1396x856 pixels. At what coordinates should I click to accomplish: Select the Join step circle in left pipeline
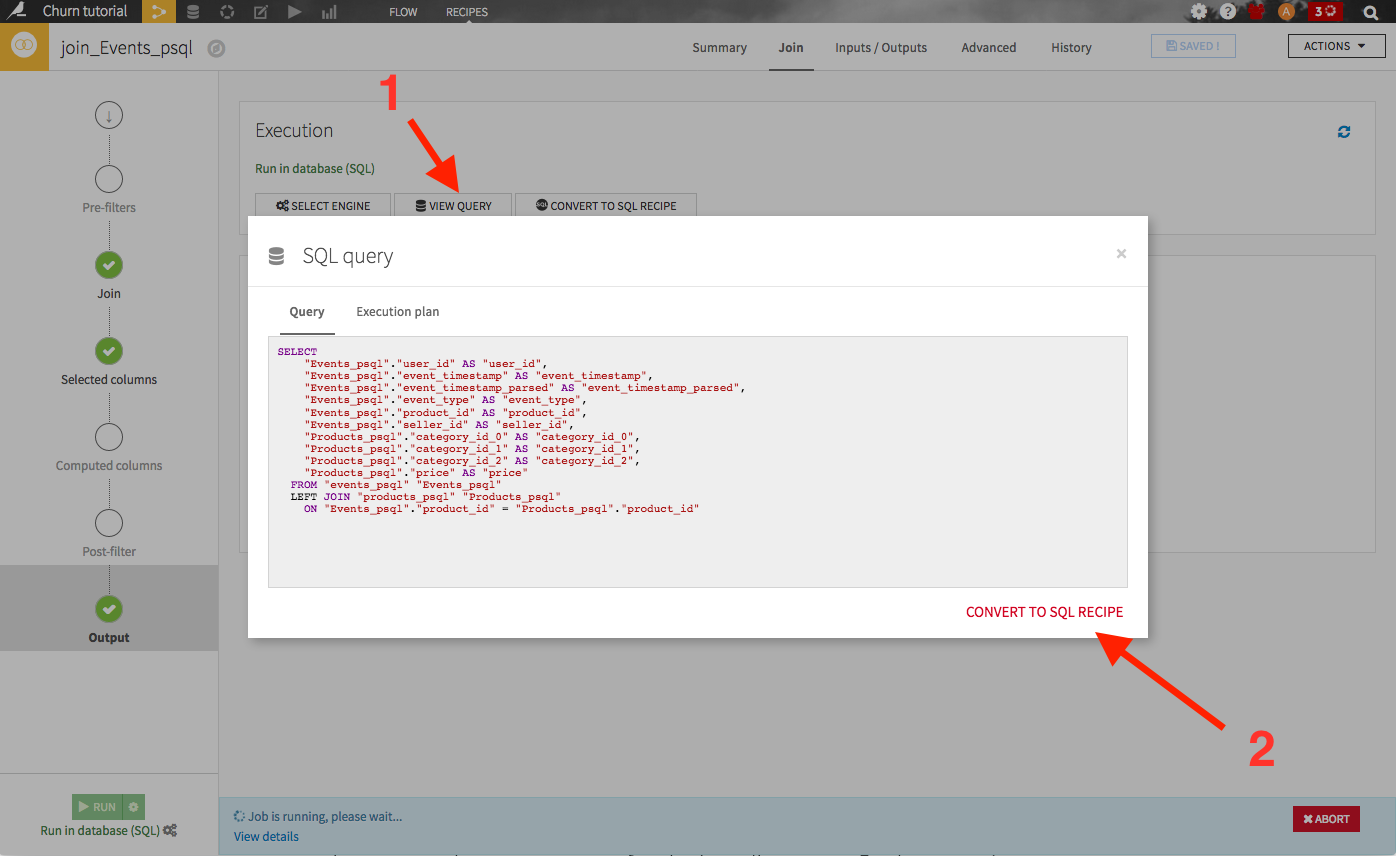click(x=108, y=265)
